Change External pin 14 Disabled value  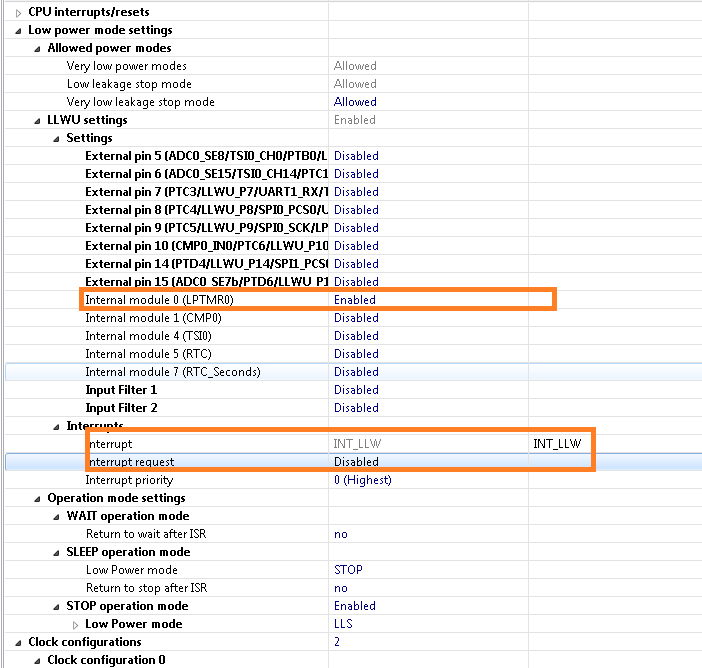(356, 264)
